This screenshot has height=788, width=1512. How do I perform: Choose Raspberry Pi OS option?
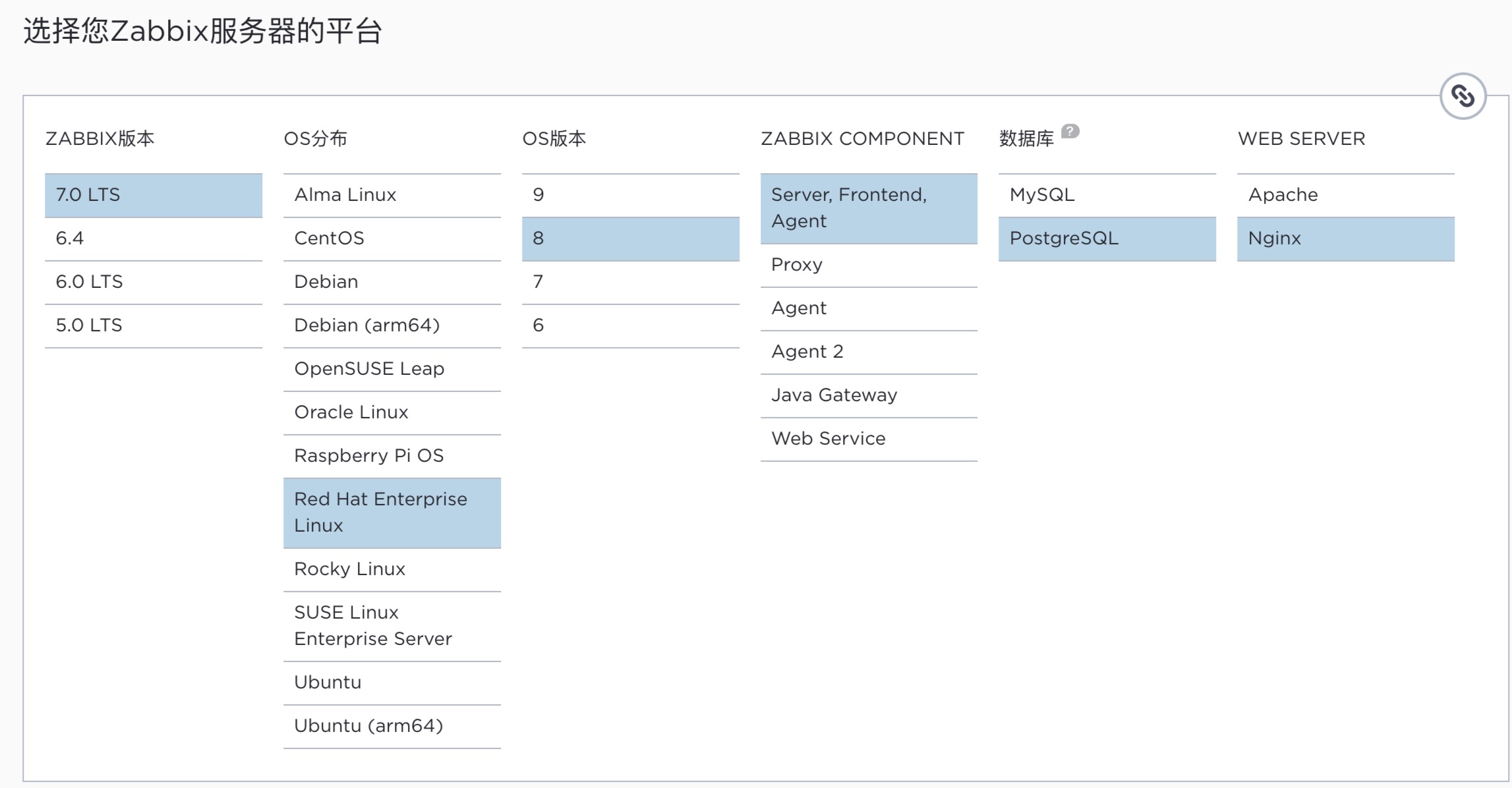(x=392, y=456)
